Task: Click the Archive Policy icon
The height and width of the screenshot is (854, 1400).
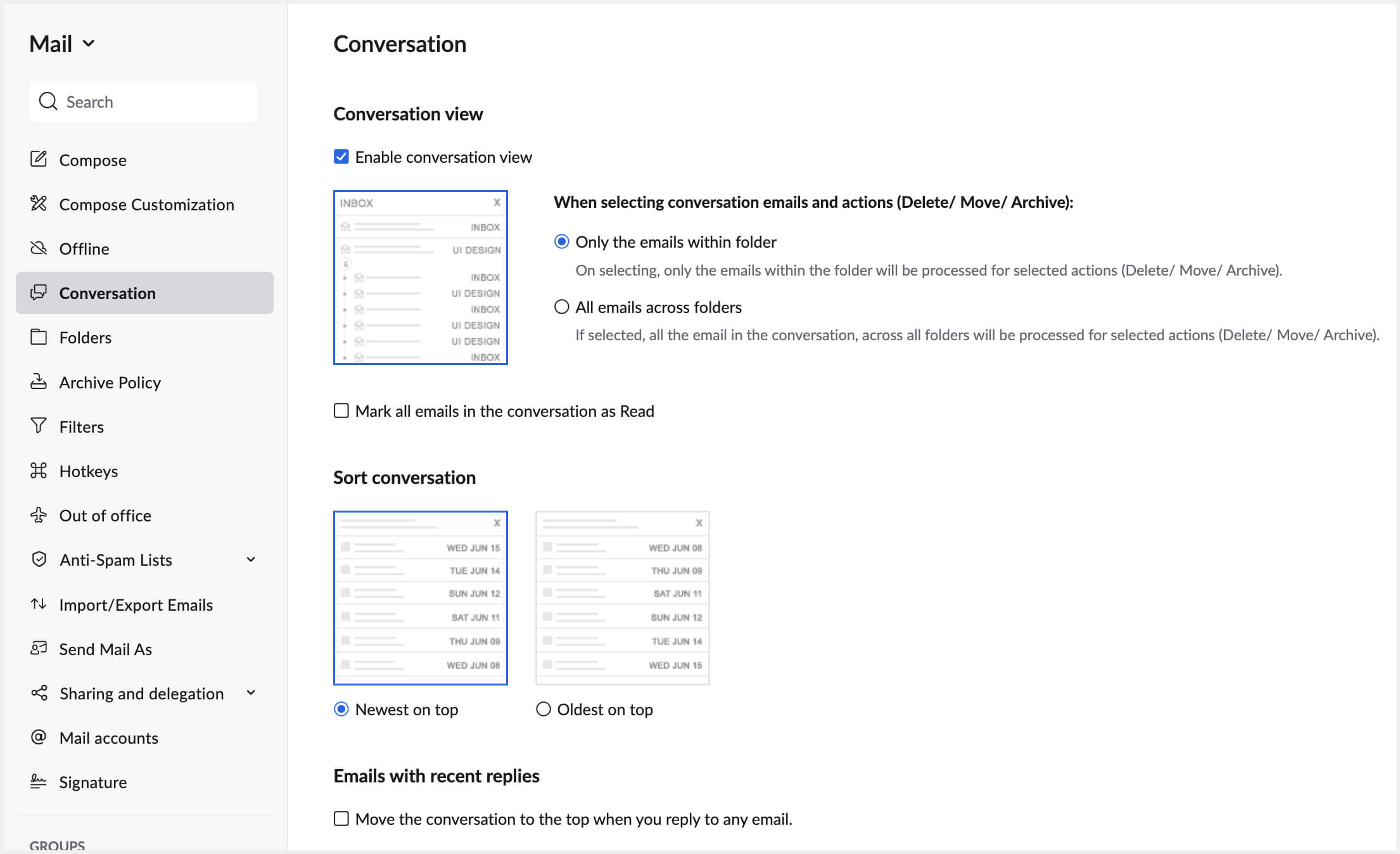Action: (x=38, y=382)
